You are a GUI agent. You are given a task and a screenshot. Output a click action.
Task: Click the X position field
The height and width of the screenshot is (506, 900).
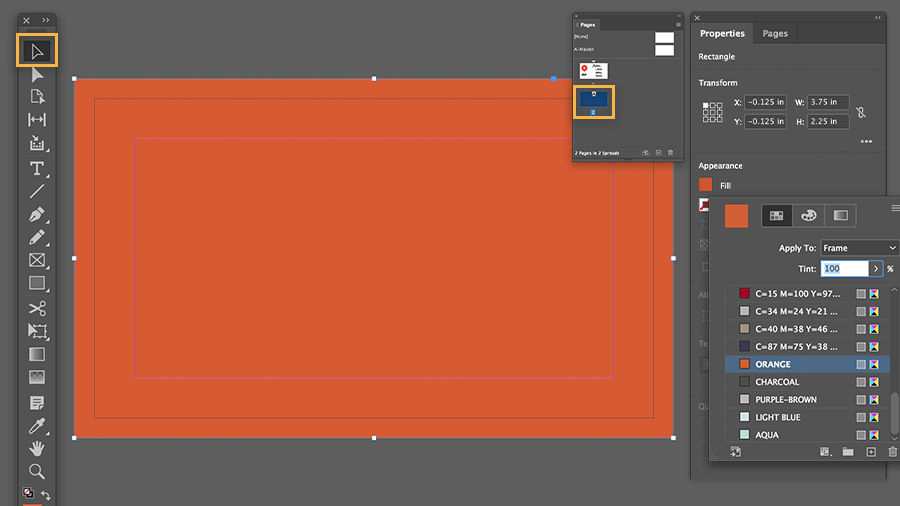point(765,102)
